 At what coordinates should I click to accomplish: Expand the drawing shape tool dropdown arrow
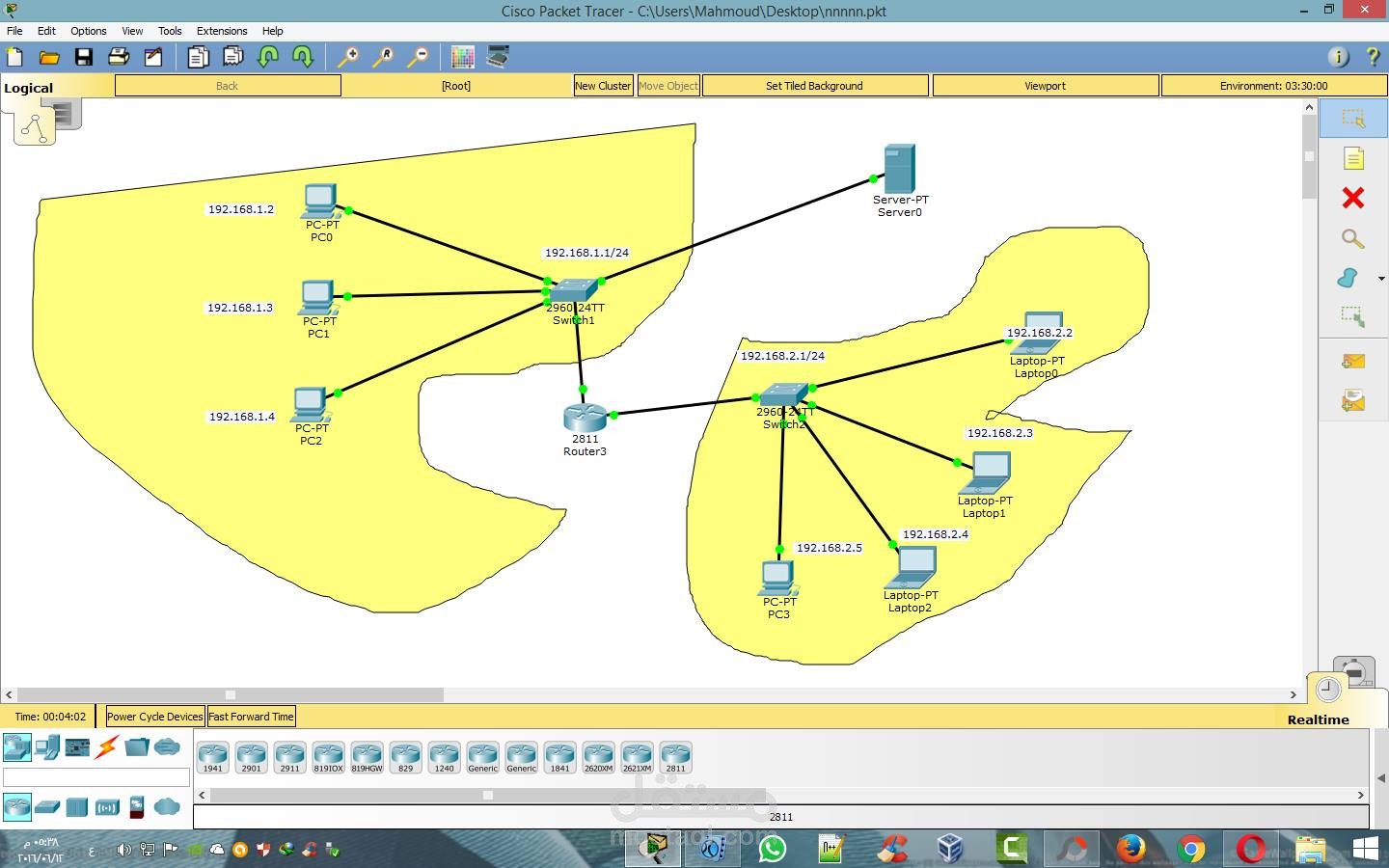1381,279
